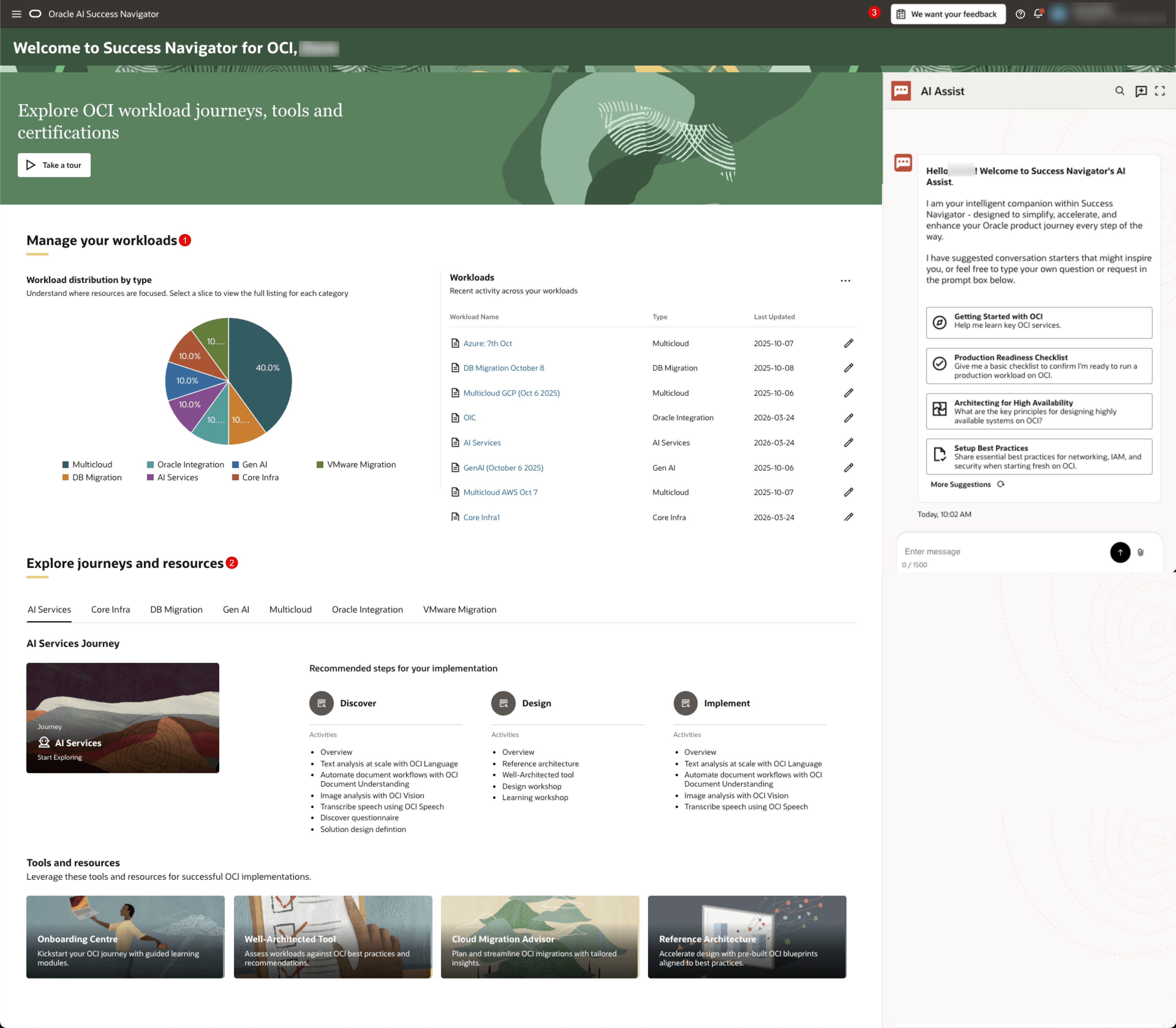Open the help question mark icon
The image size is (1176, 1028).
tap(1020, 14)
